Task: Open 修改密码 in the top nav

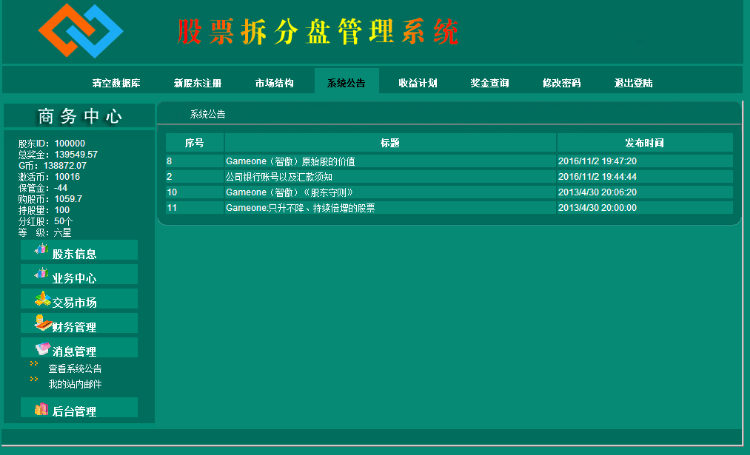Action: pos(562,83)
